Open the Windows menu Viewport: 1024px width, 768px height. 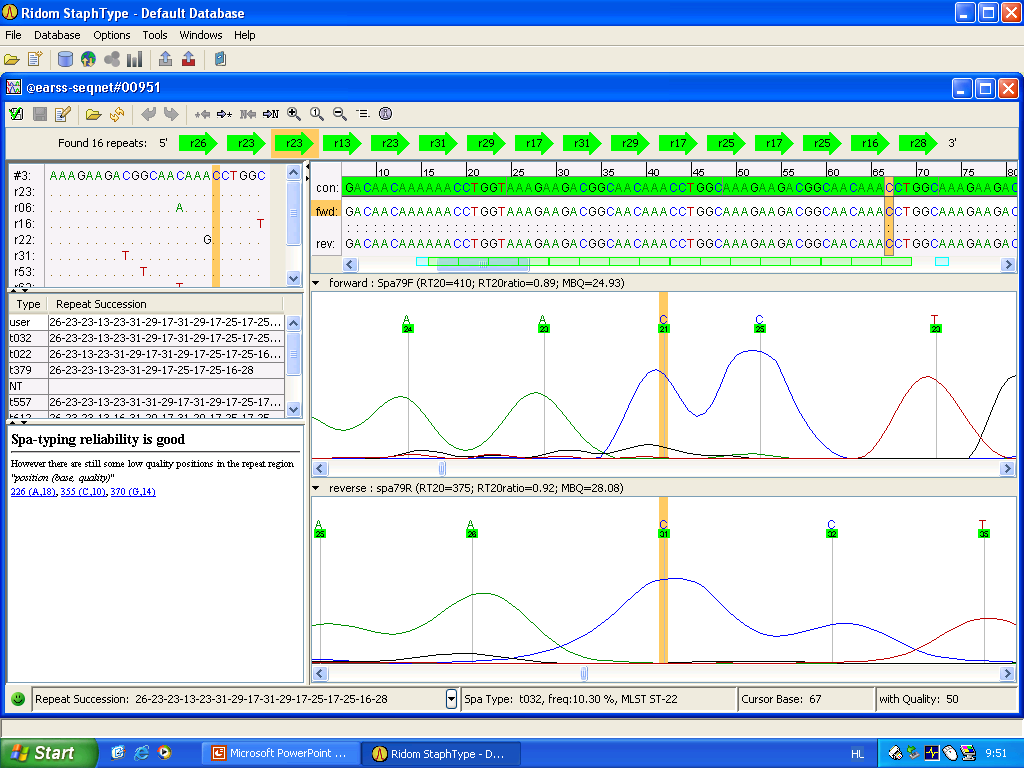(x=201, y=35)
